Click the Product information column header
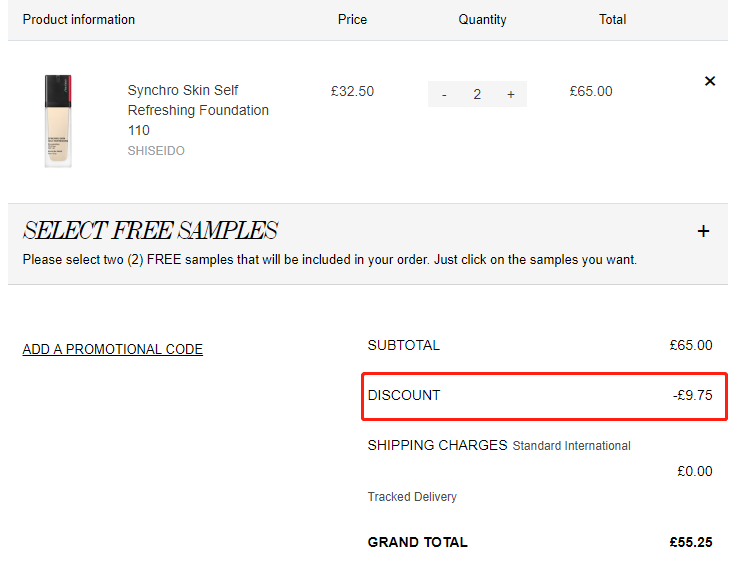This screenshot has height=571, width=743. coord(79,19)
